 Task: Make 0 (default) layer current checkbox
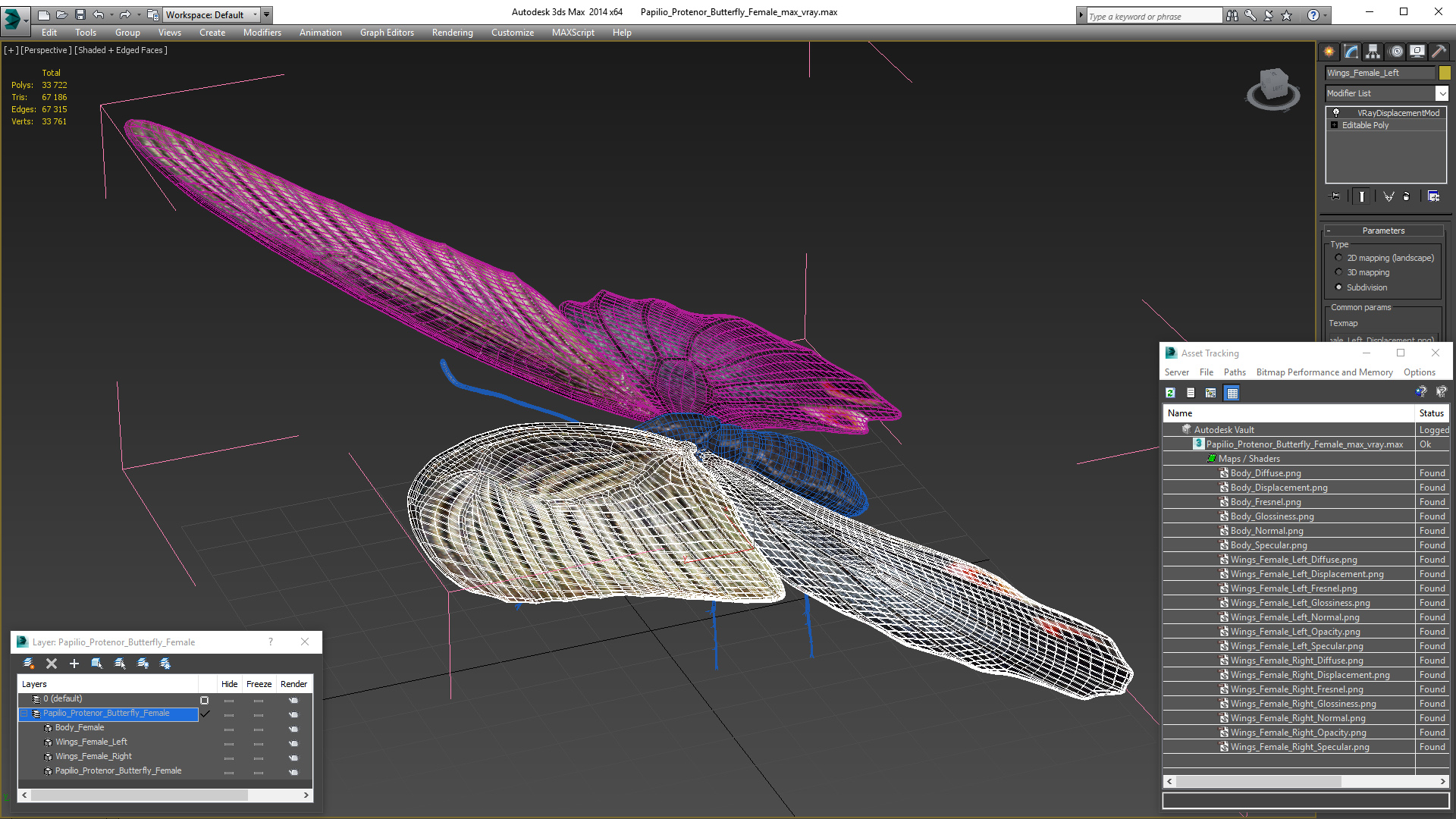click(204, 700)
